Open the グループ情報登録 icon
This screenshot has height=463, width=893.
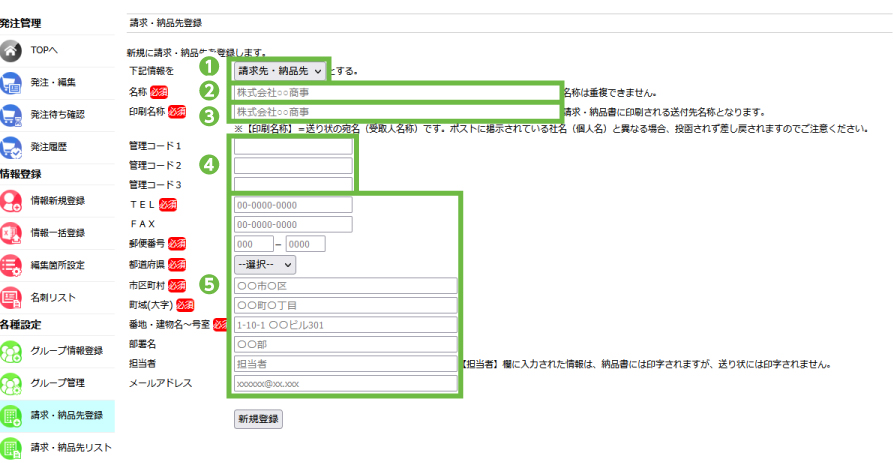[12, 351]
